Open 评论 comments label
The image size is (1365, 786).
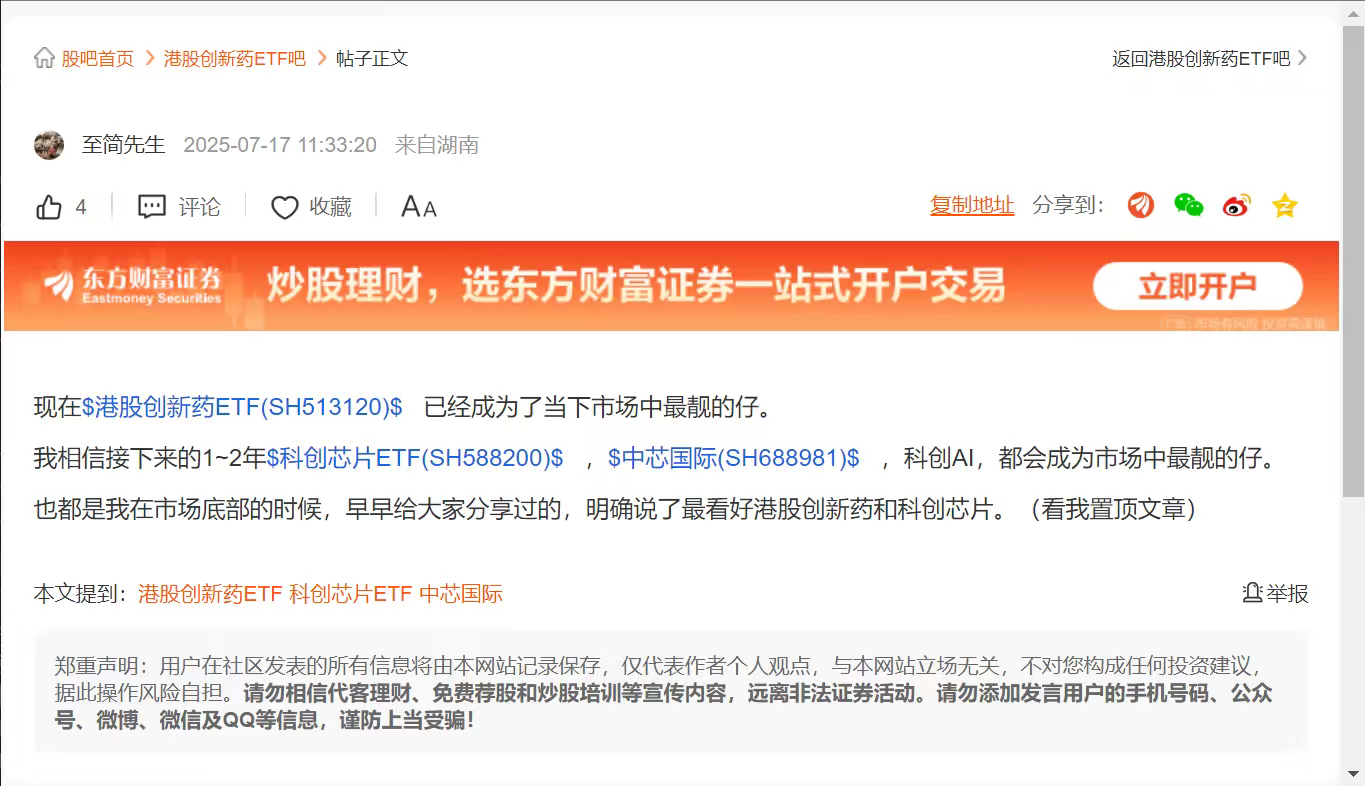pos(200,207)
